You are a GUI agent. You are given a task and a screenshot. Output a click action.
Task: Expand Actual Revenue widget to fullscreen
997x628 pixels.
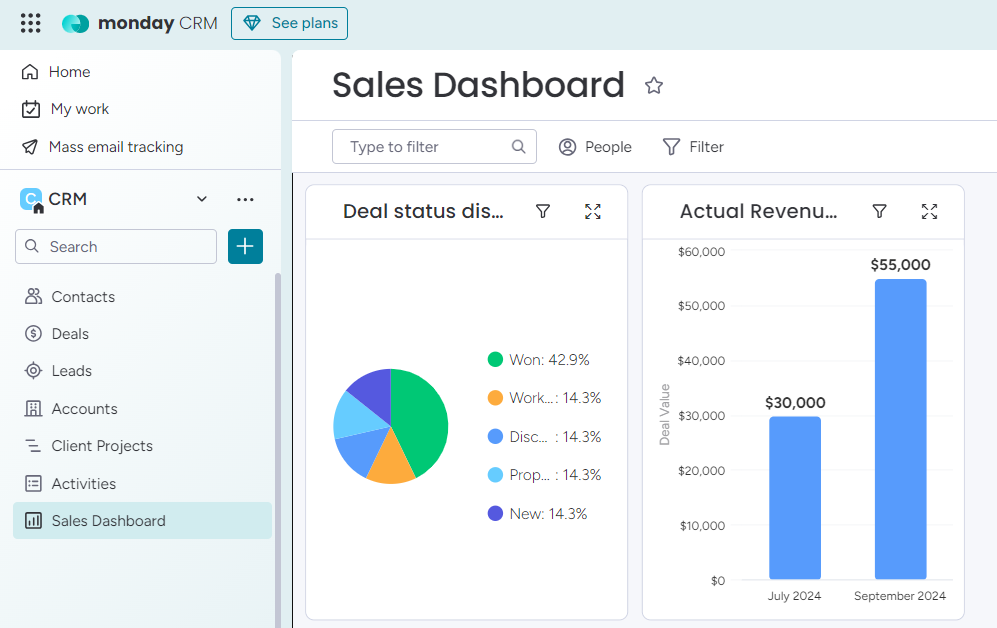929,211
